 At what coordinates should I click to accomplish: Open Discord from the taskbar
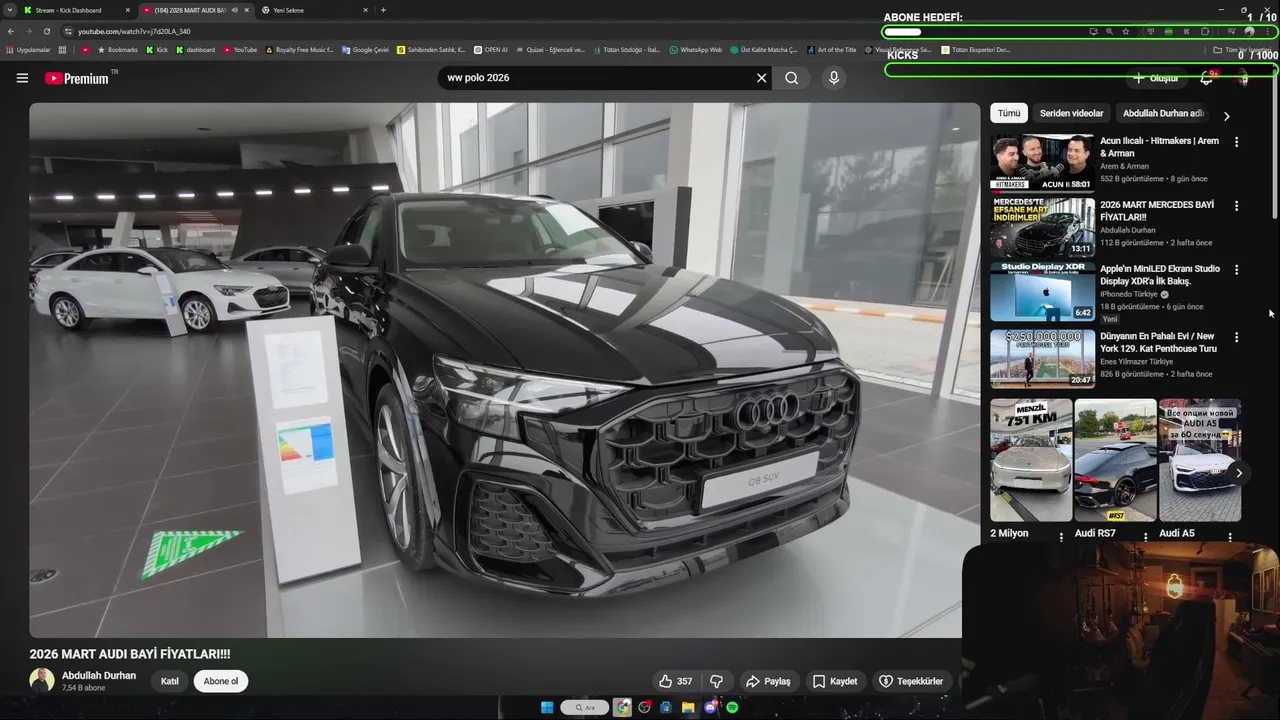pyautogui.click(x=710, y=707)
